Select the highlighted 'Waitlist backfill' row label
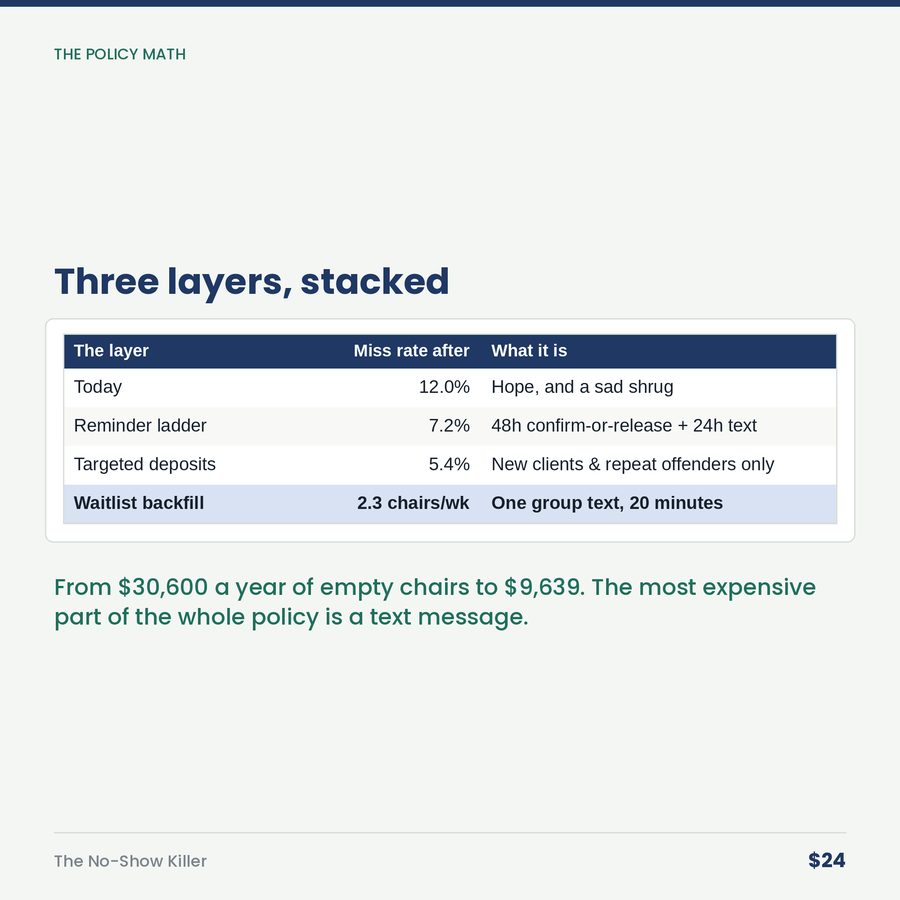 pyautogui.click(x=139, y=503)
